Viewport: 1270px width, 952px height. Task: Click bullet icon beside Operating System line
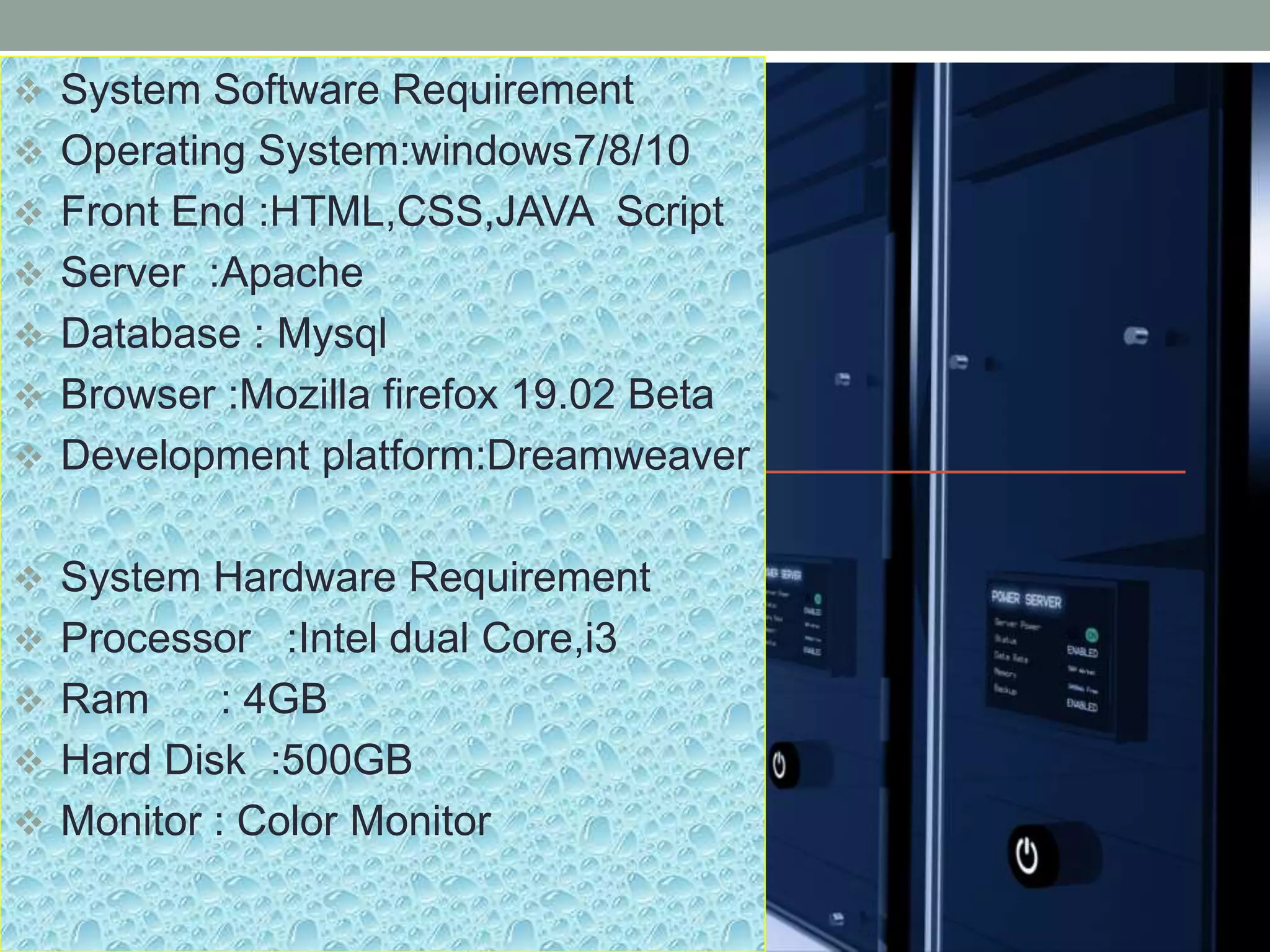[x=29, y=153]
